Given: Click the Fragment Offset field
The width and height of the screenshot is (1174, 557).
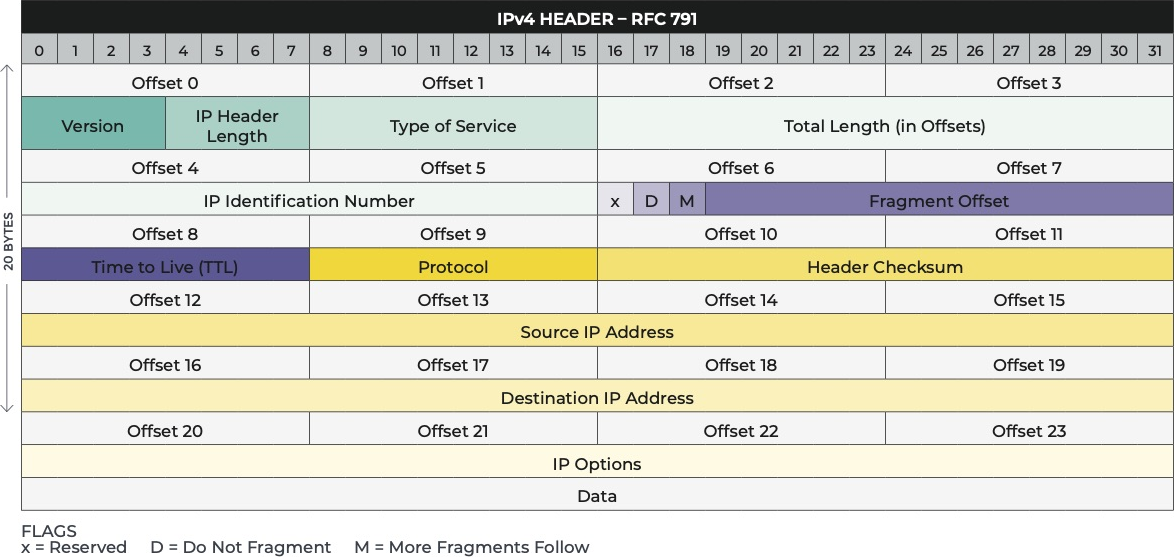Looking at the screenshot, I should pos(938,201).
